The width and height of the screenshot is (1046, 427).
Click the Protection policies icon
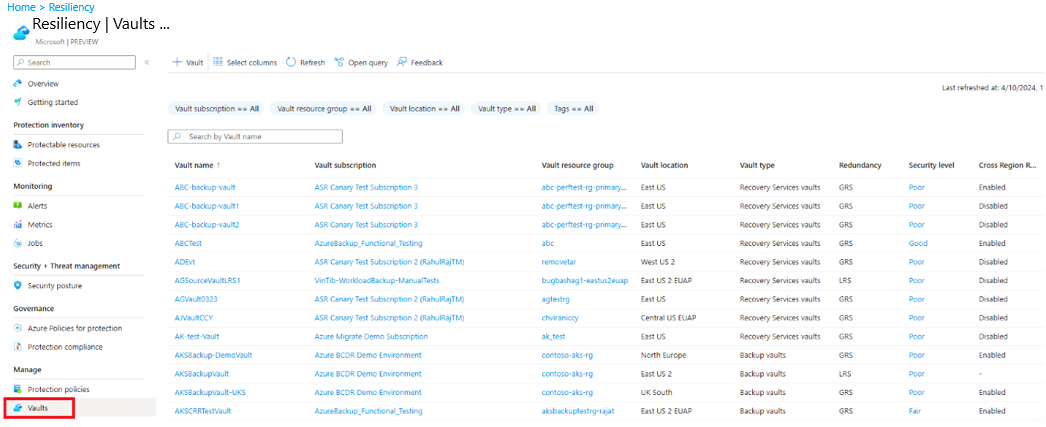18,389
